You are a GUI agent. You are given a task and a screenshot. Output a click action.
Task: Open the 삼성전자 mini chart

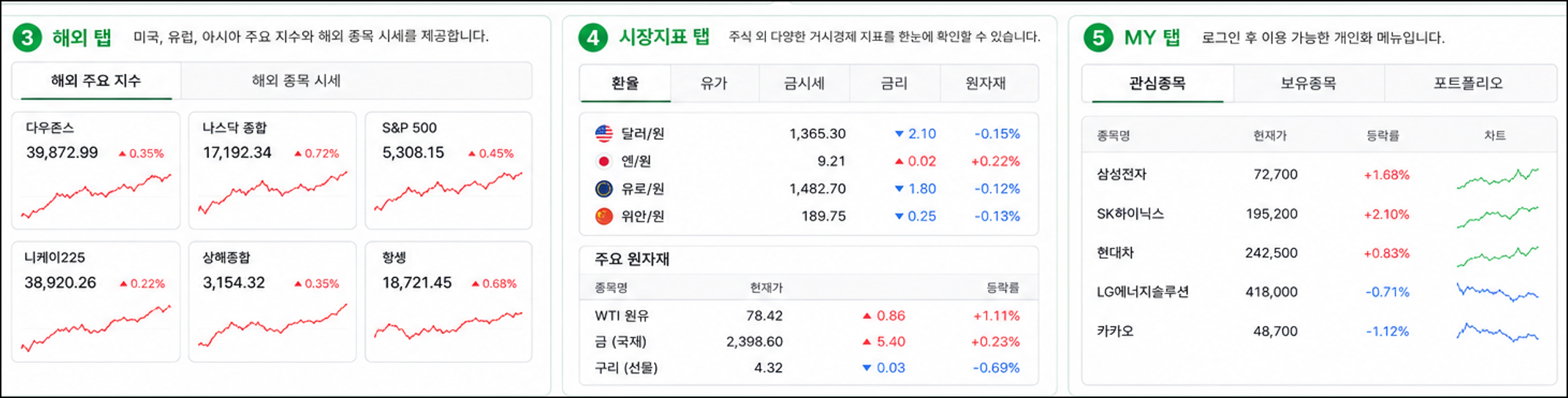pyautogui.click(x=1498, y=178)
